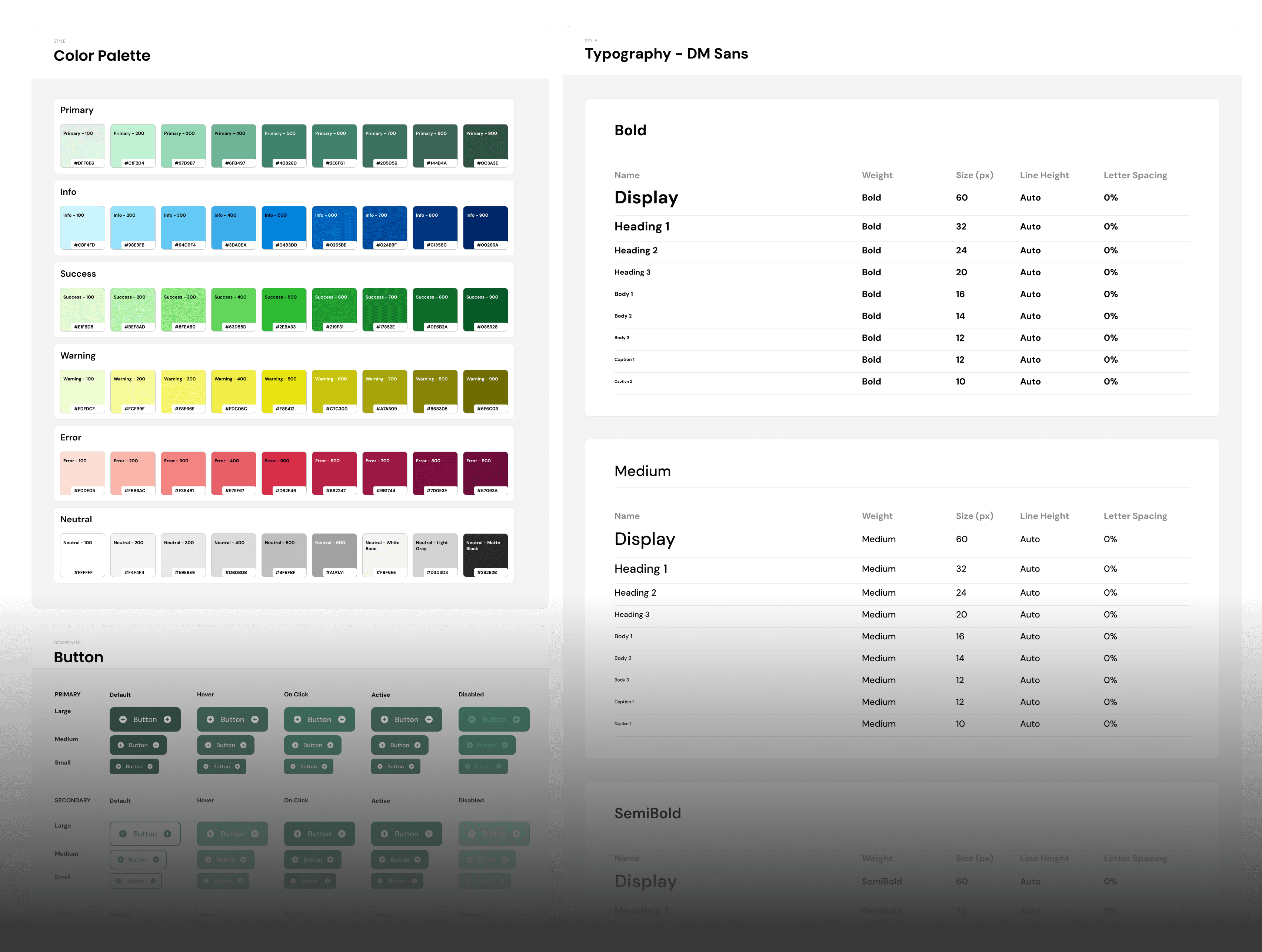This screenshot has width=1262, height=952.
Task: Click the Neutral - Matte Black swatch
Action: point(485,555)
